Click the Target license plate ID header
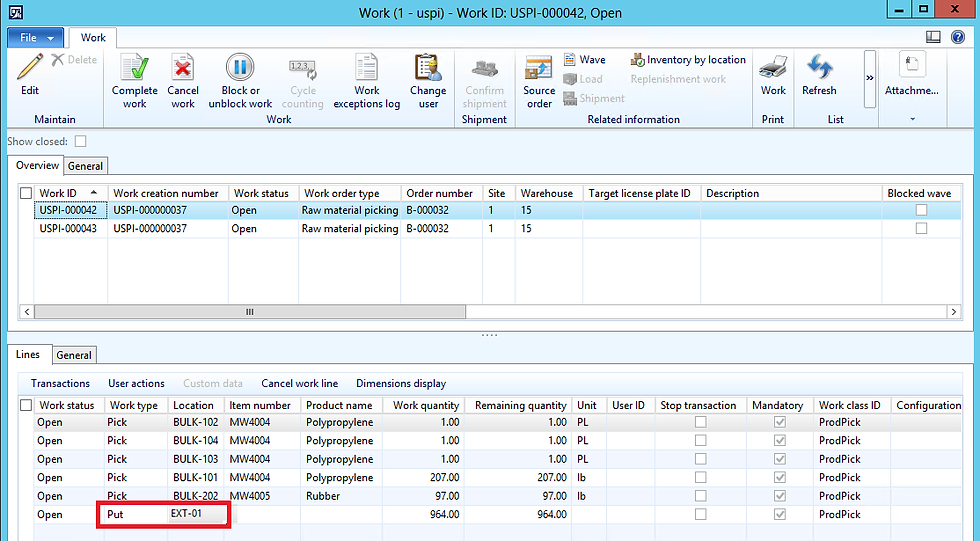Viewport: 980px width, 541px height. point(641,193)
